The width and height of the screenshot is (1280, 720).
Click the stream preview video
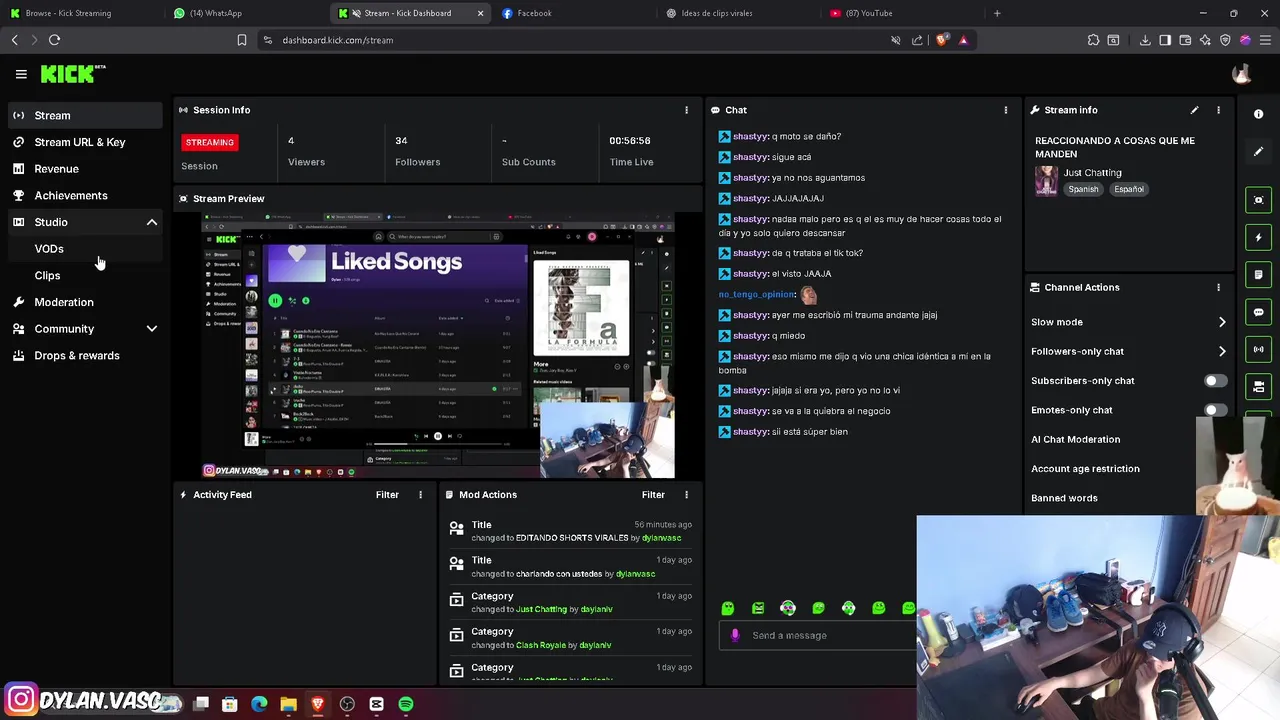438,346
